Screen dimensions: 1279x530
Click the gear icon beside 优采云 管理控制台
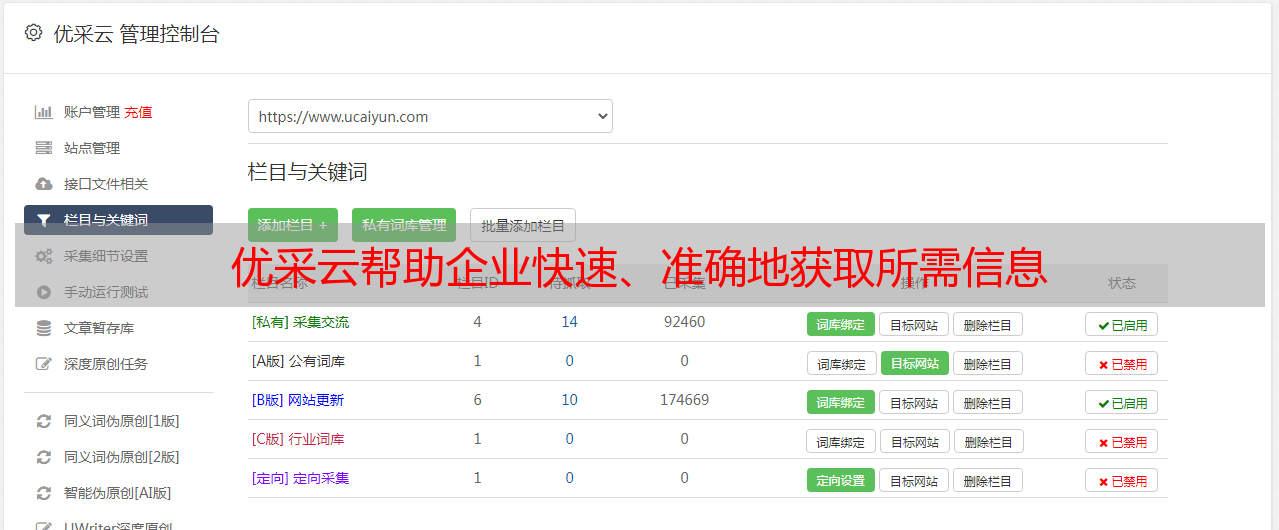[x=33, y=33]
